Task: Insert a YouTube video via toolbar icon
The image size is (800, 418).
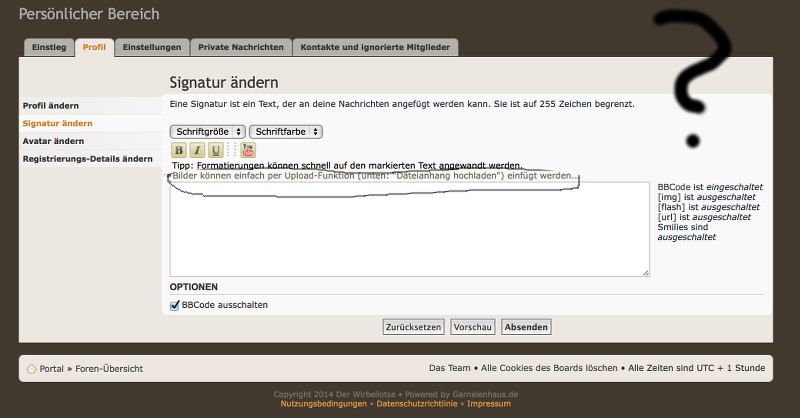Action: pyautogui.click(x=248, y=150)
